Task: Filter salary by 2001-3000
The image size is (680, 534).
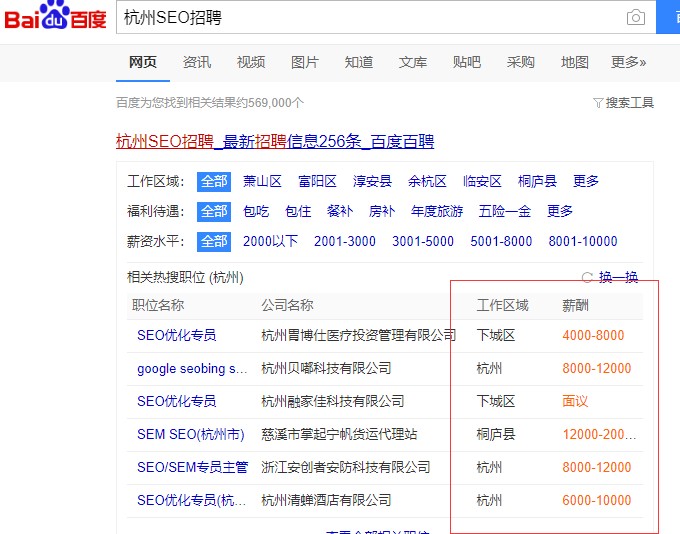Action: tap(345, 241)
